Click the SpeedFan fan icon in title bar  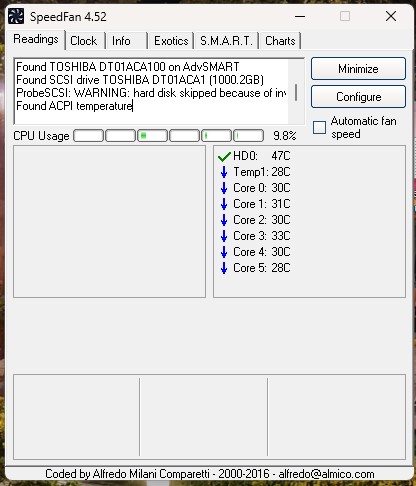pos(16,16)
